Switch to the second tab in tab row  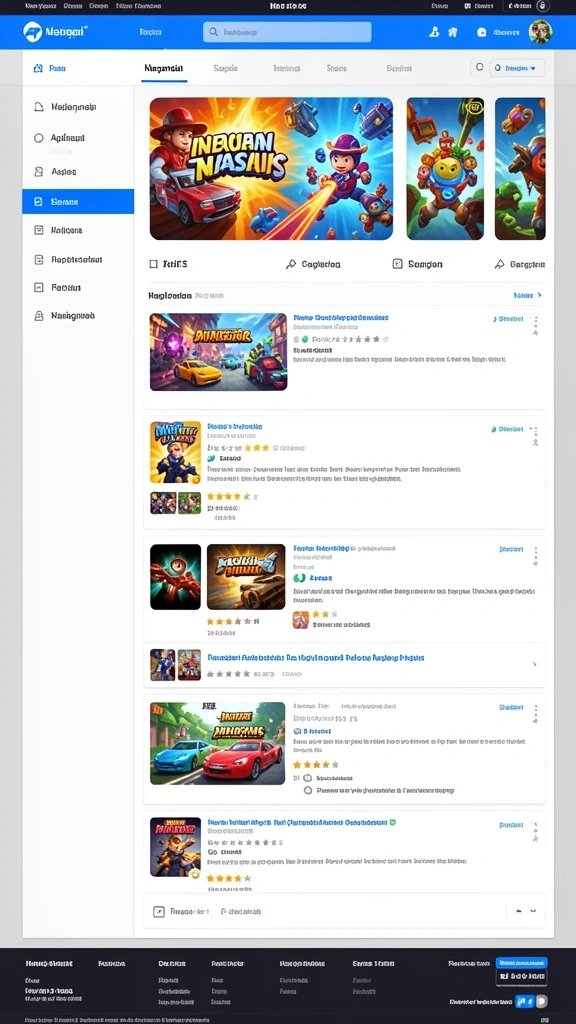(x=225, y=68)
